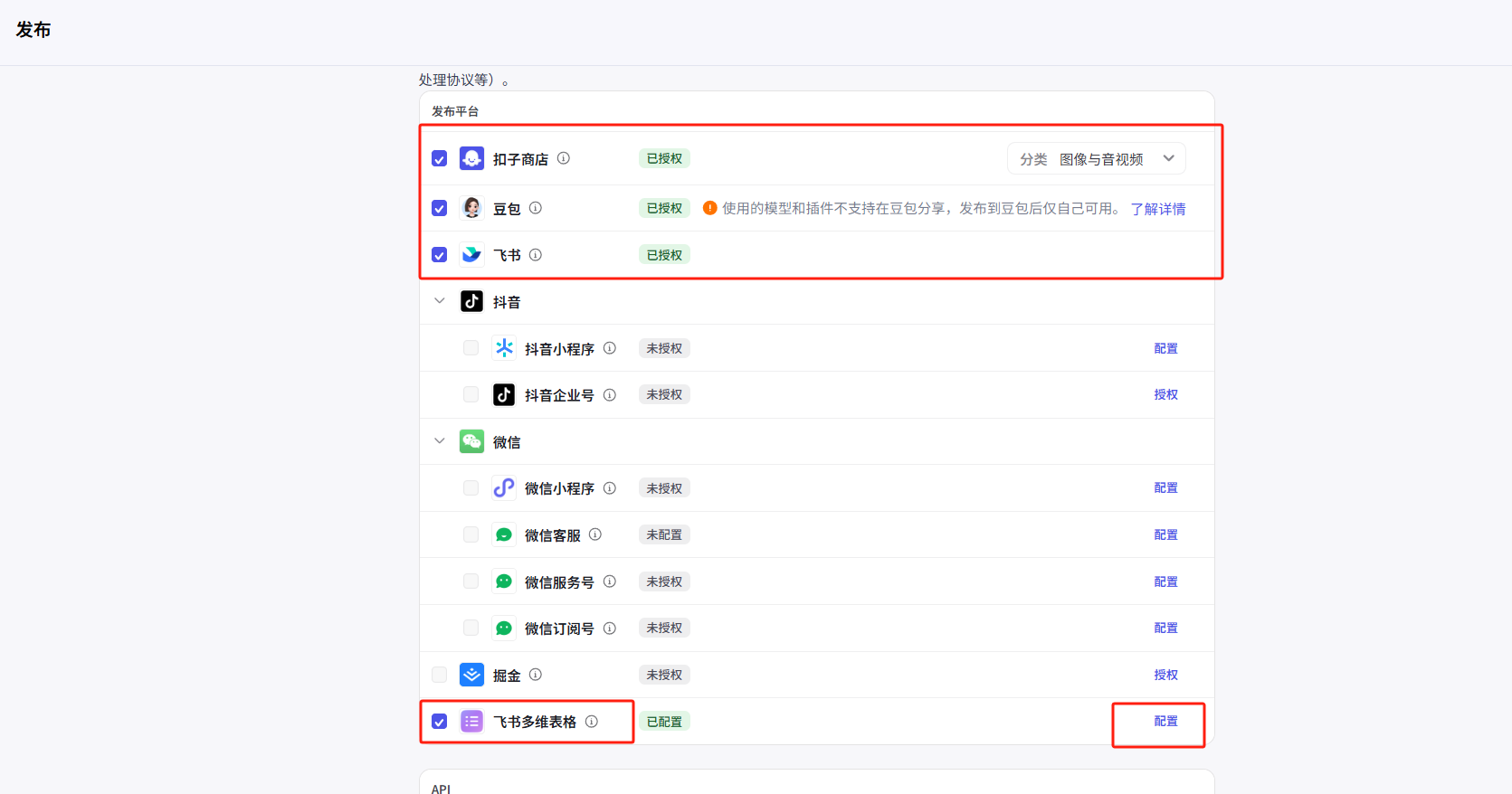Toggle the 微信订阅号 checkbox
The width and height of the screenshot is (1512, 794).
[x=471, y=628]
